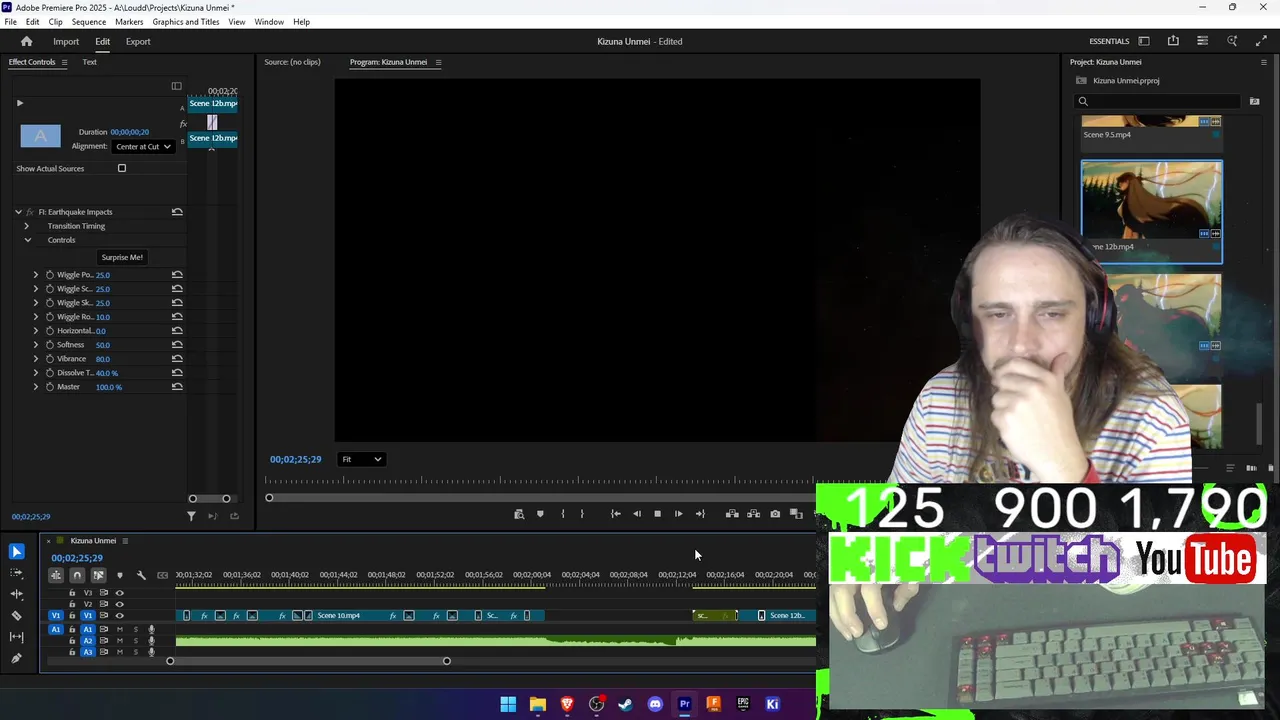Open Alignment dropdown Center at Cut
Viewport: 1280px width, 720px height.
coord(143,146)
